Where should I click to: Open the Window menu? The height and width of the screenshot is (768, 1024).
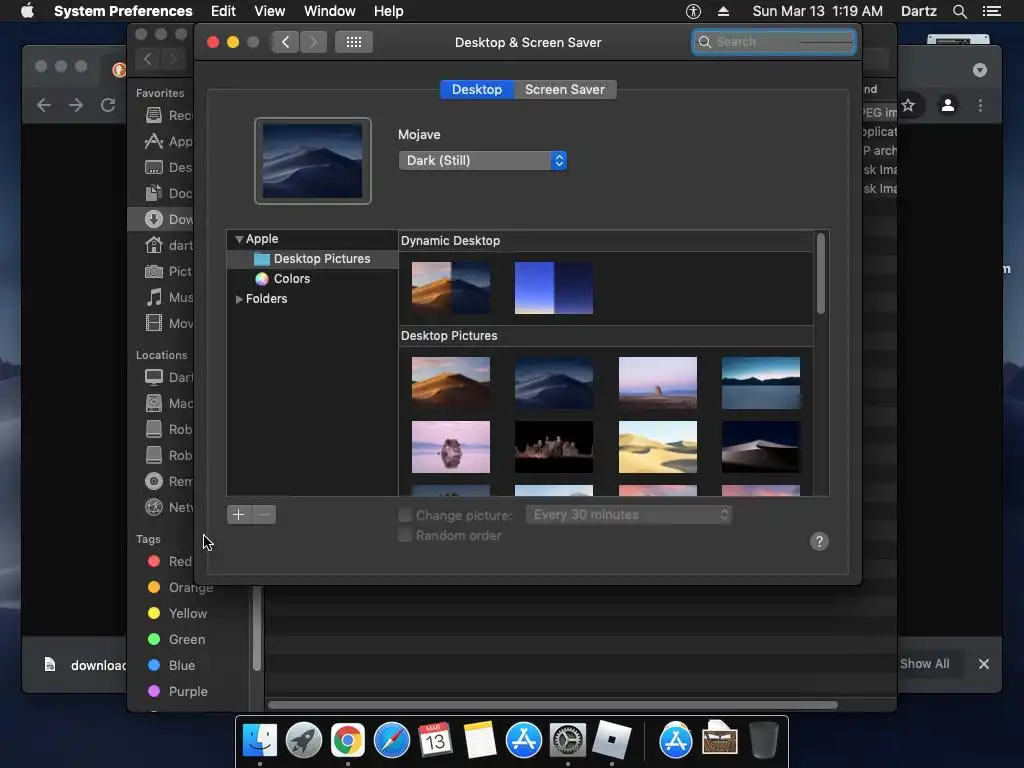pyautogui.click(x=330, y=11)
